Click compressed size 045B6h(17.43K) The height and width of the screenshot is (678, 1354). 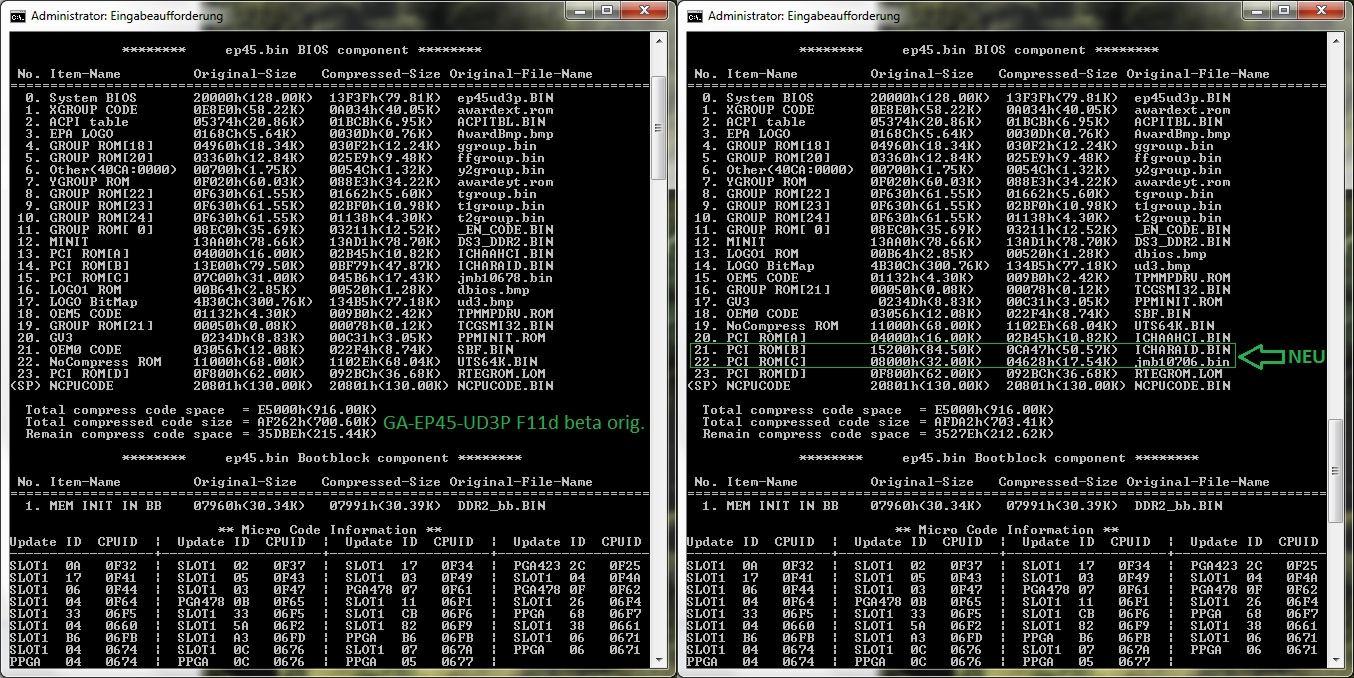pos(385,278)
